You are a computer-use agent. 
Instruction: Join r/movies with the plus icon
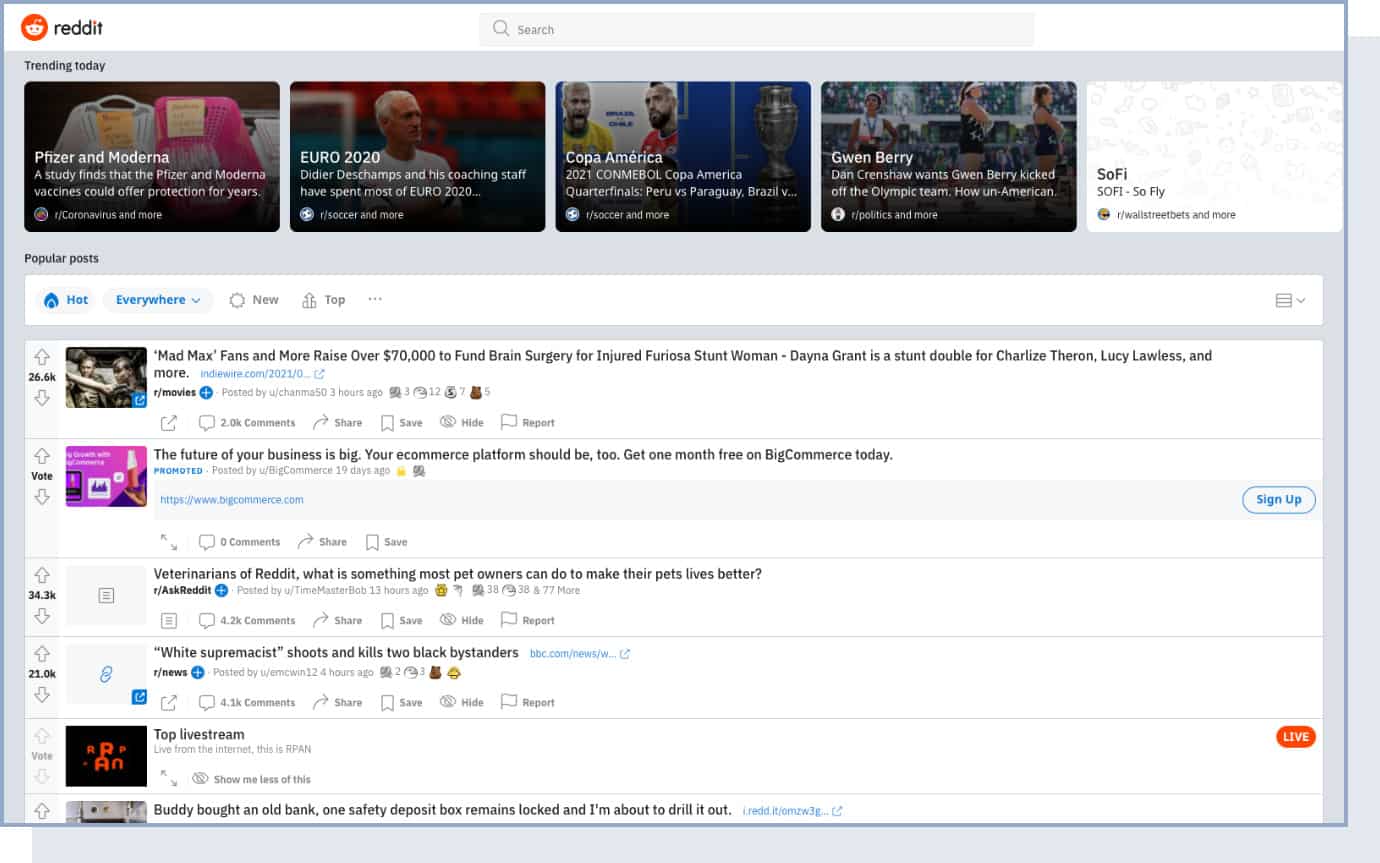tap(206, 392)
